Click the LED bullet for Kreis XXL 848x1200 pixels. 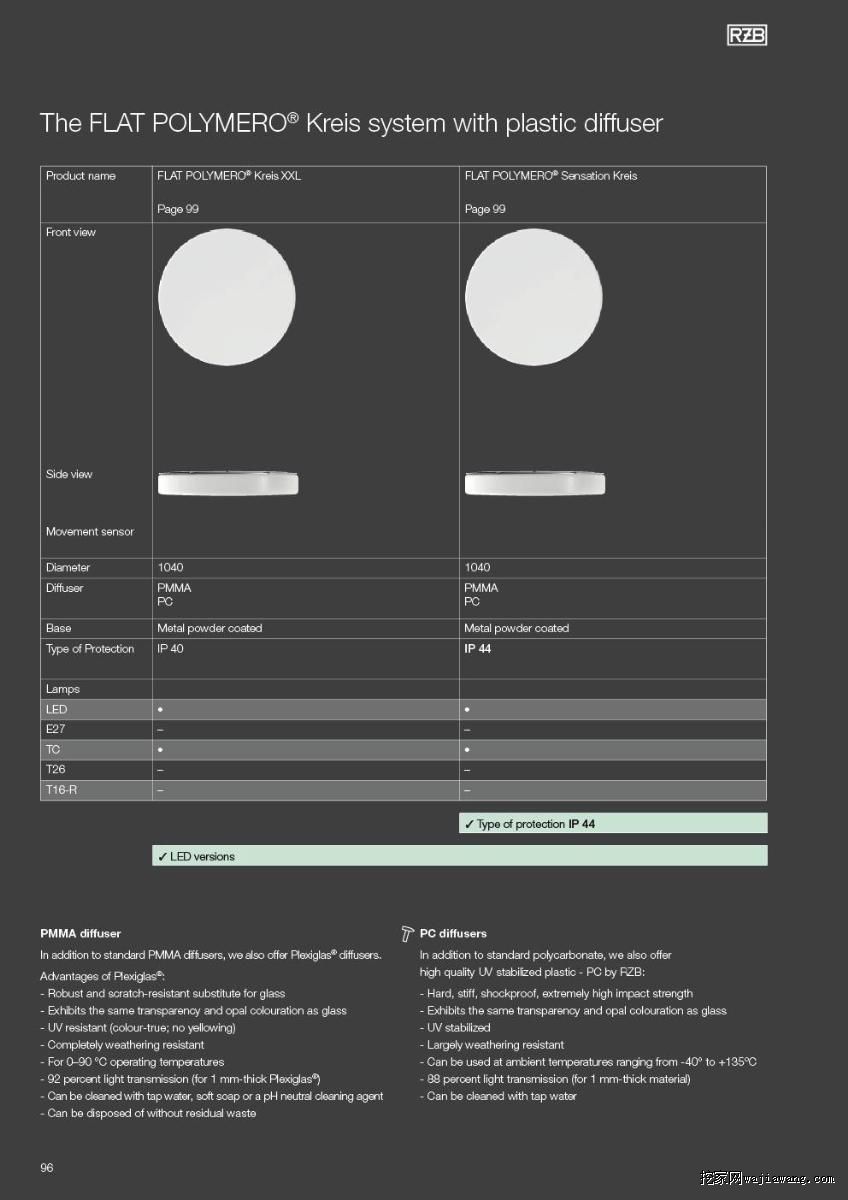(x=160, y=710)
